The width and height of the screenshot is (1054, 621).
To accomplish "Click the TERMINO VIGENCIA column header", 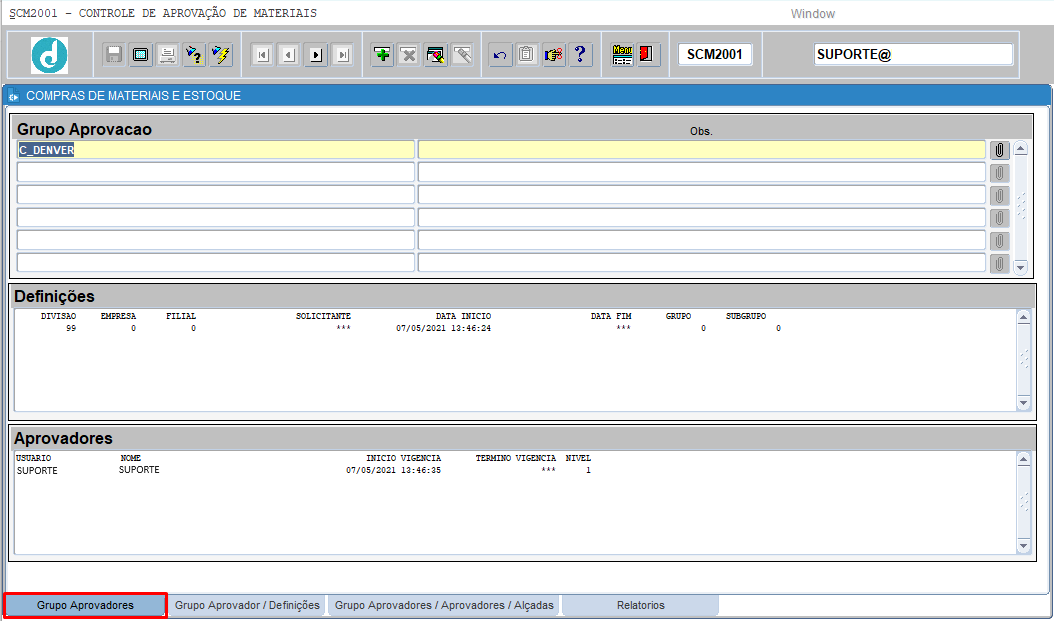I will (516, 458).
